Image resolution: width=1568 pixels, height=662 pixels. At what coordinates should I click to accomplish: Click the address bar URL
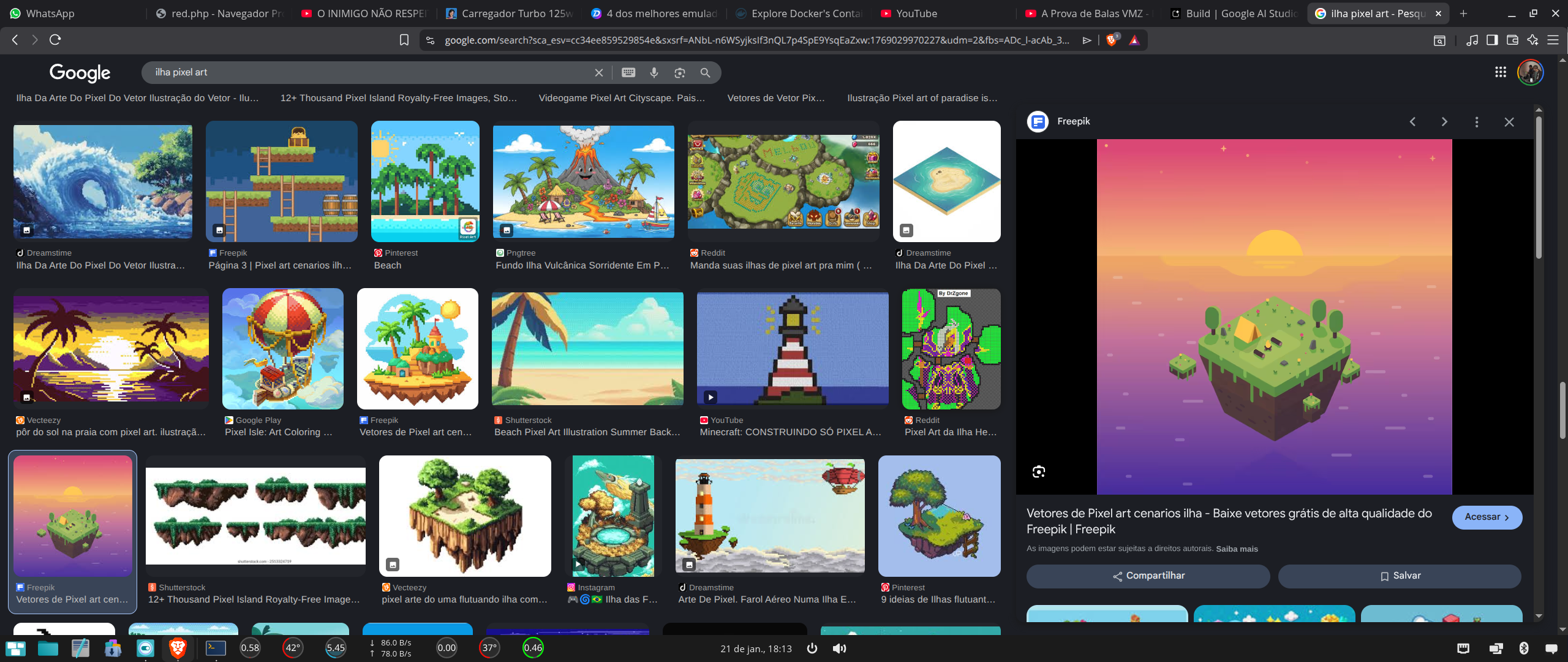pyautogui.click(x=756, y=40)
